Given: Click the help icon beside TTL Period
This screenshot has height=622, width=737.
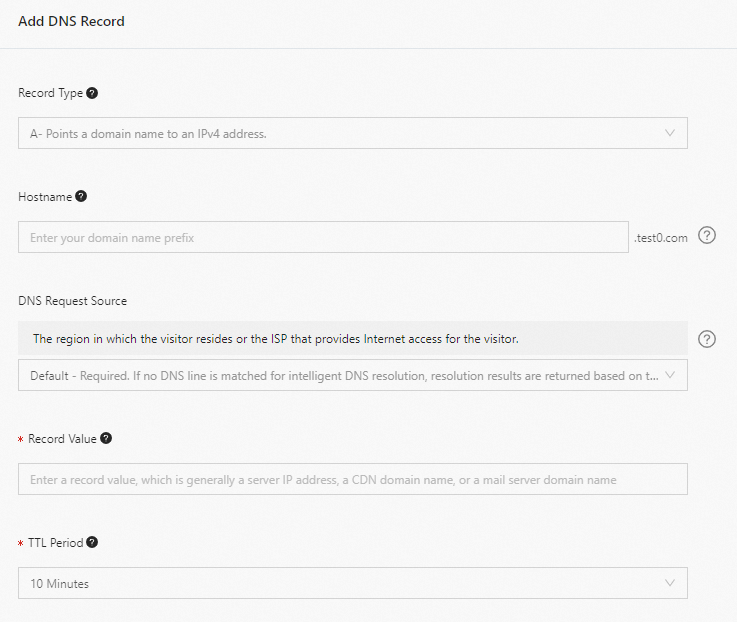Looking at the screenshot, I should click(x=92, y=542).
